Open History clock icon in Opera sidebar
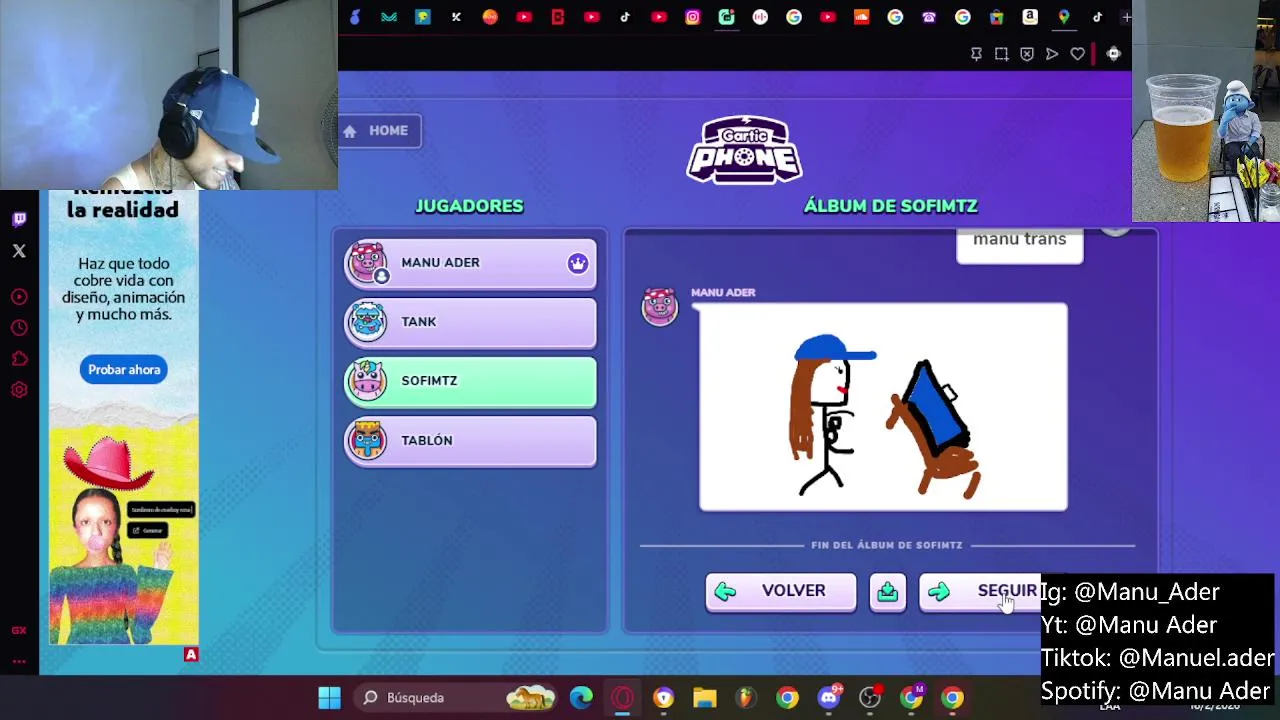The image size is (1280, 720). [19, 328]
